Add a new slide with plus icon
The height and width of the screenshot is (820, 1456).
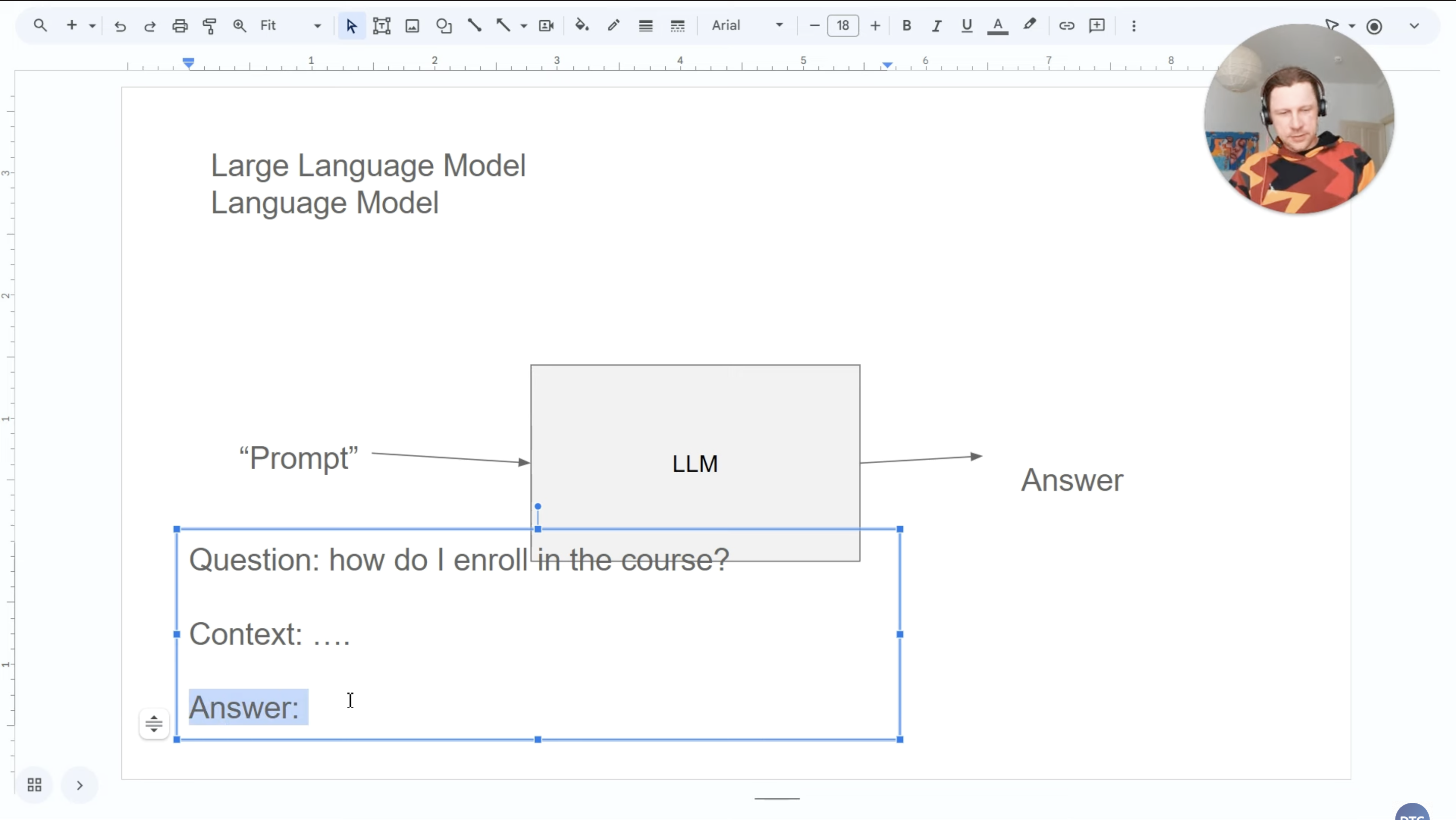click(x=72, y=25)
